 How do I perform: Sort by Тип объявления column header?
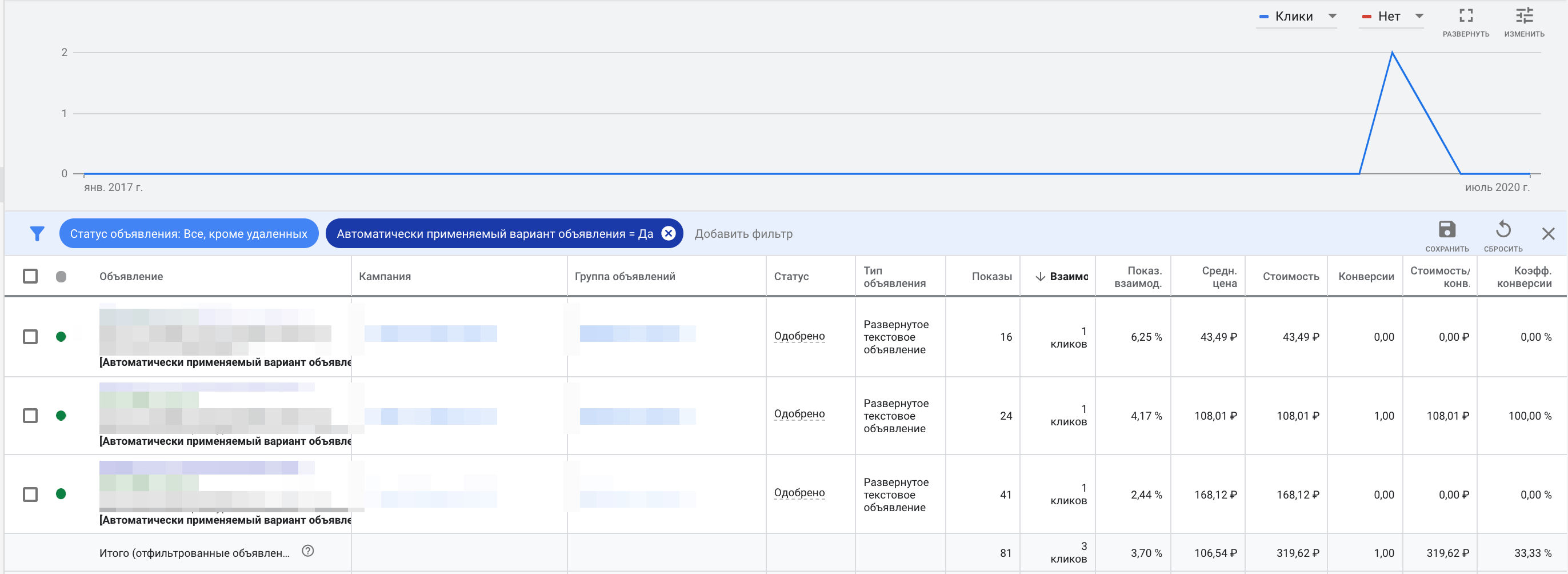click(x=894, y=277)
